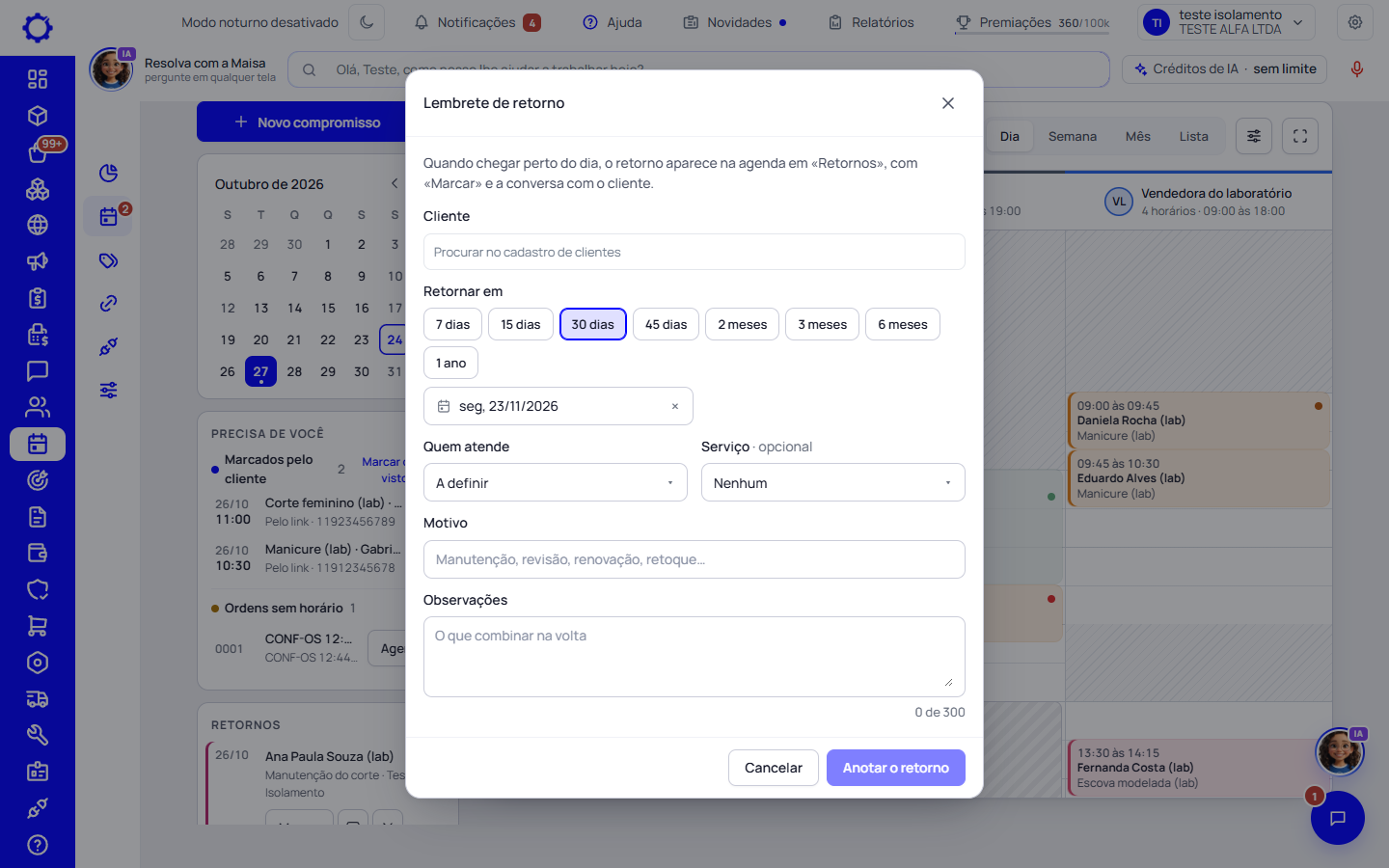Open Notificações bell menu

[x=477, y=22]
